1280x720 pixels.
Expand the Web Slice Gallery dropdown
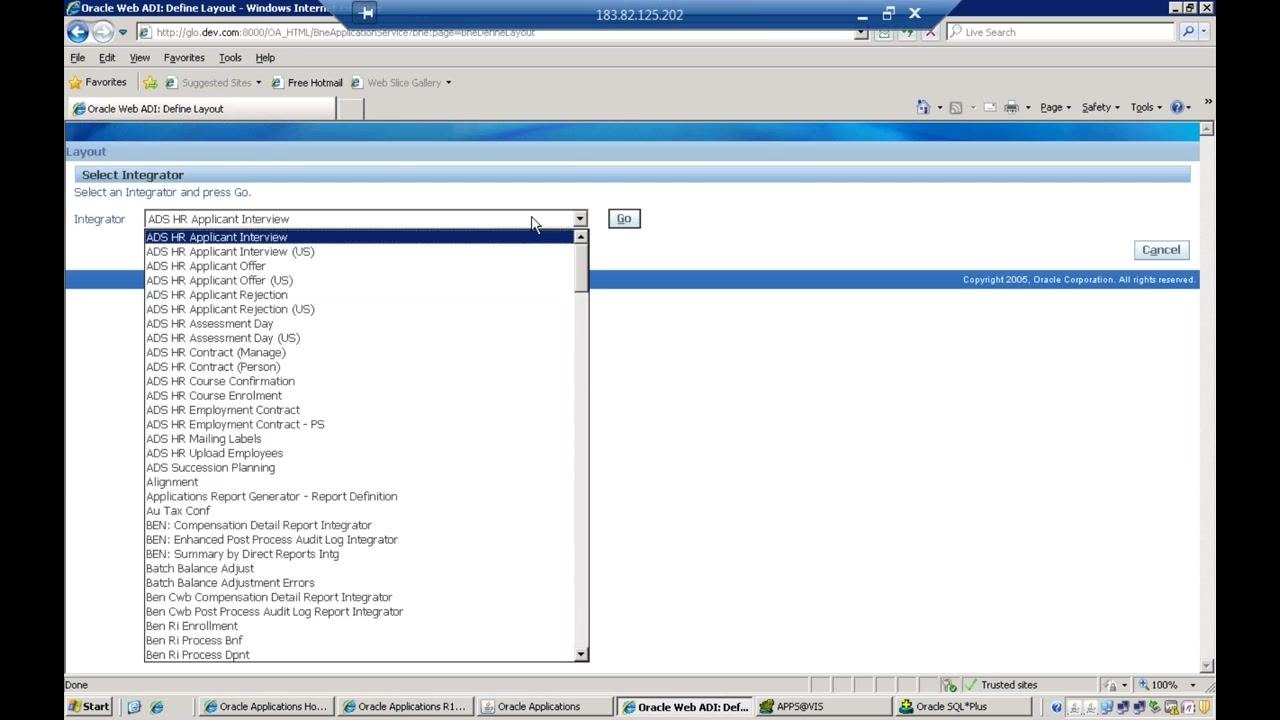point(448,83)
